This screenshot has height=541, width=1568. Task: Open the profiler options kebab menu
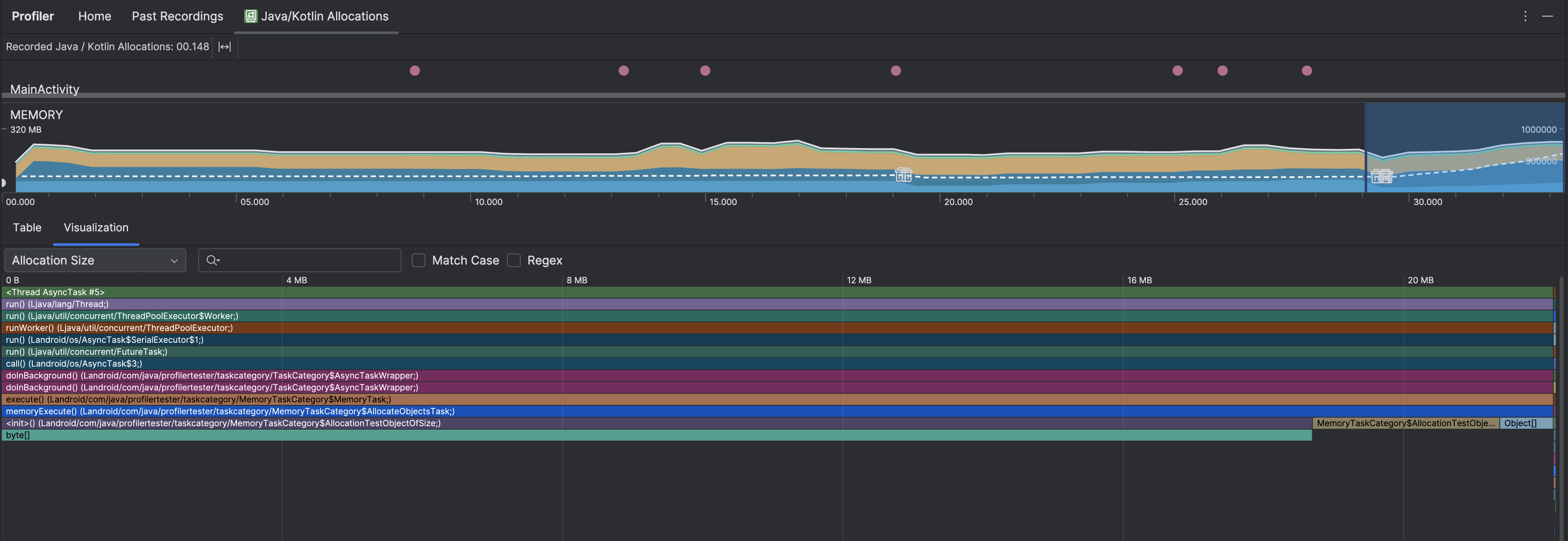1525,17
